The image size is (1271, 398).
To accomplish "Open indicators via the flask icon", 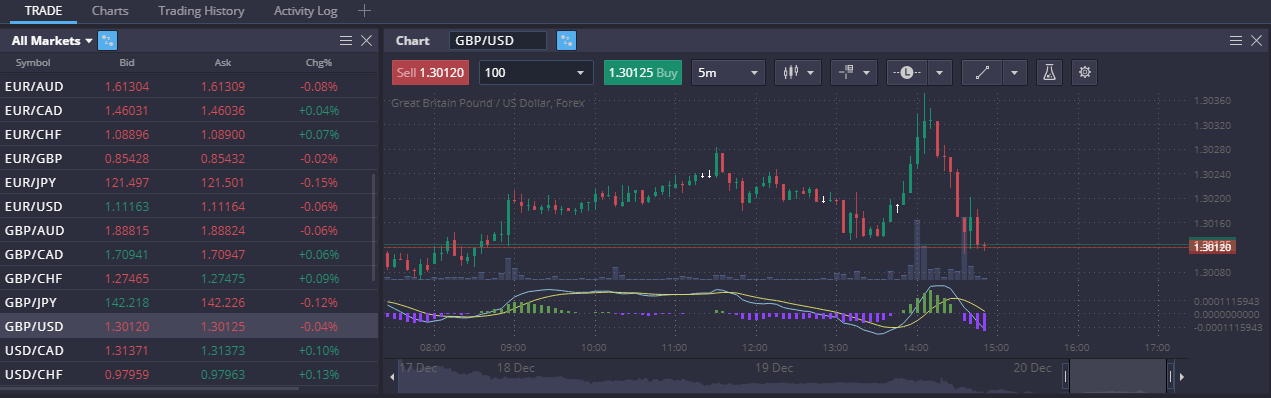I will click(1049, 73).
